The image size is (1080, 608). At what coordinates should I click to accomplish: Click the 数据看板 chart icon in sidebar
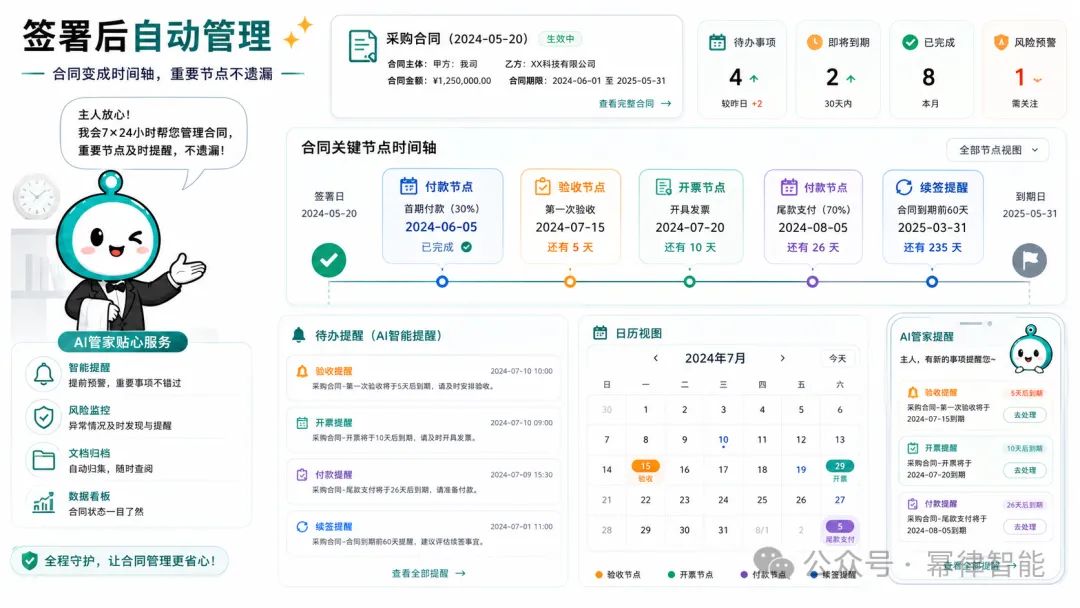click(43, 503)
